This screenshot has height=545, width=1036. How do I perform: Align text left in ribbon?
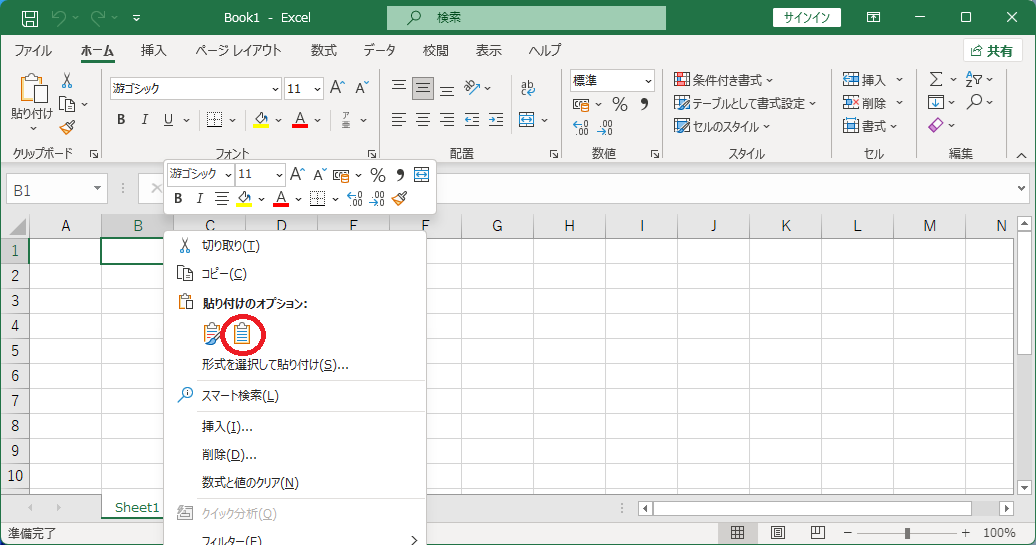pos(398,120)
